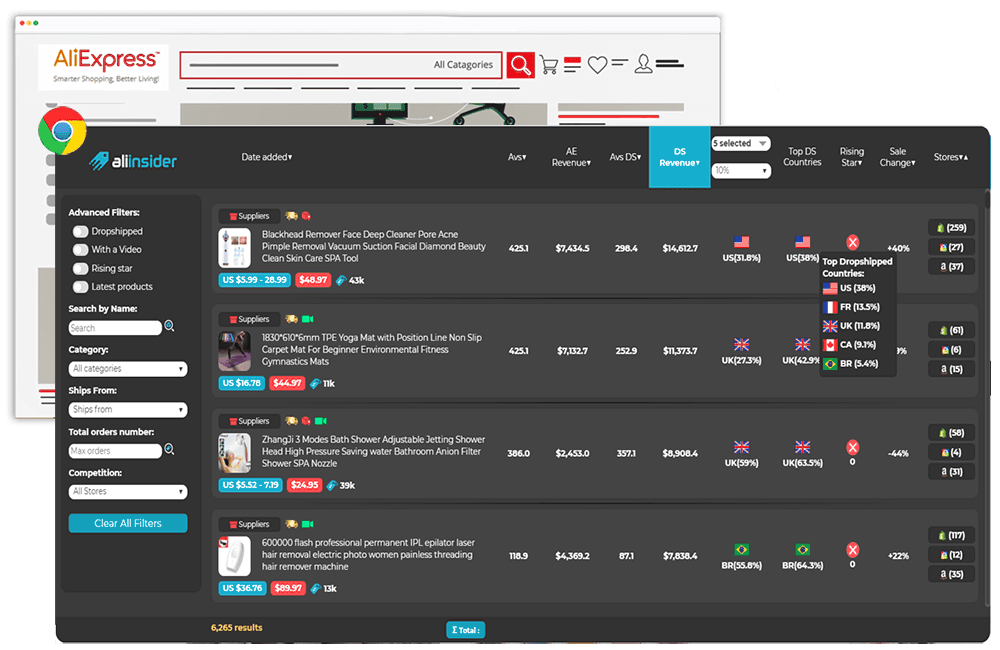Click Suppliers button on Yoga Mat product

click(x=249, y=319)
